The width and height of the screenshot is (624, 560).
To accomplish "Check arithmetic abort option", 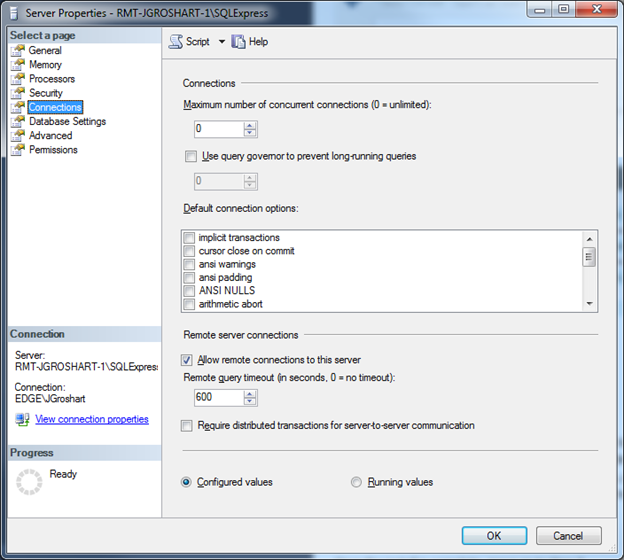I will [x=189, y=304].
